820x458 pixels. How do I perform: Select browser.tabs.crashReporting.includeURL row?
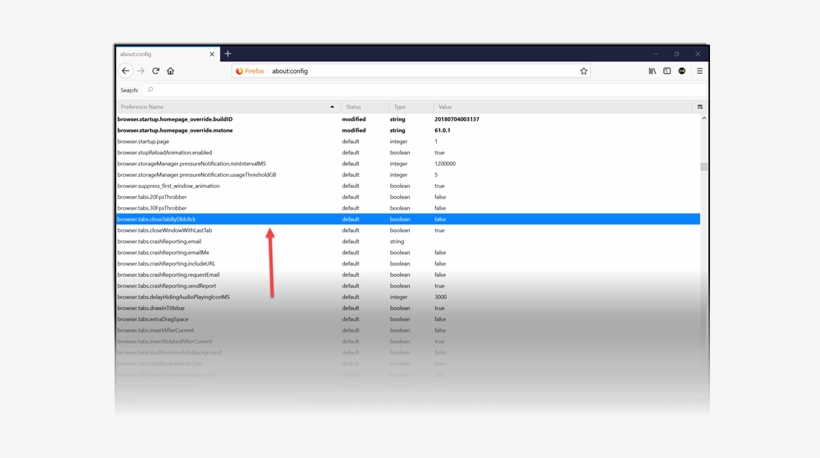pos(408,264)
